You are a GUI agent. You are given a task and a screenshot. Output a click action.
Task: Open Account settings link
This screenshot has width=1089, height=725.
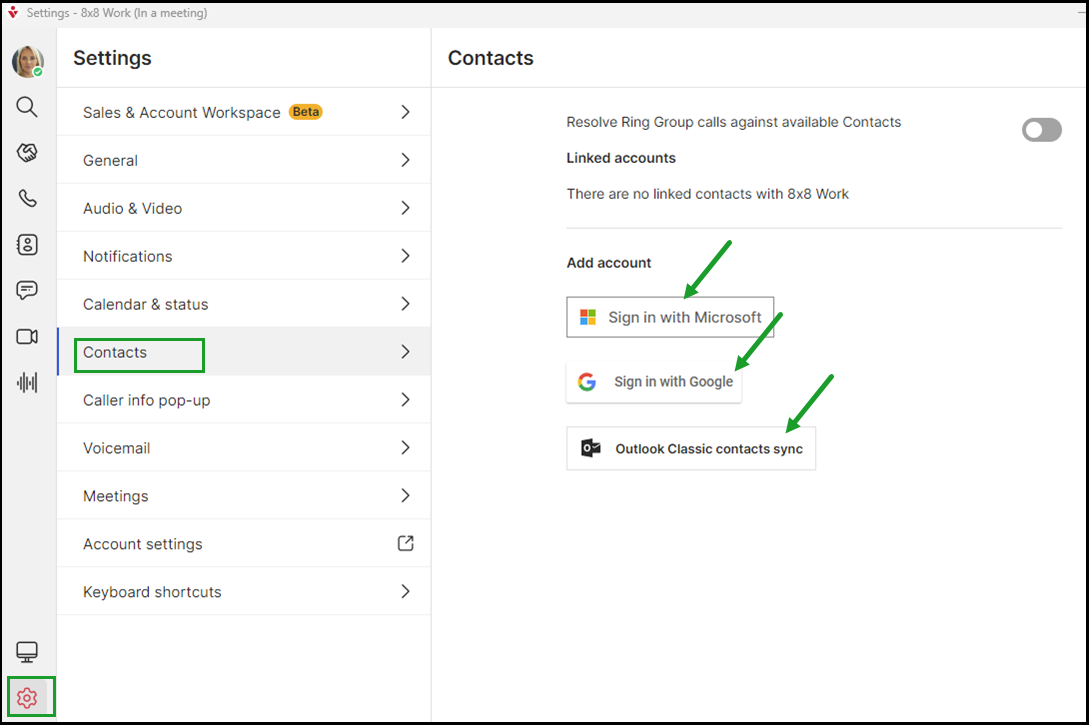[244, 543]
